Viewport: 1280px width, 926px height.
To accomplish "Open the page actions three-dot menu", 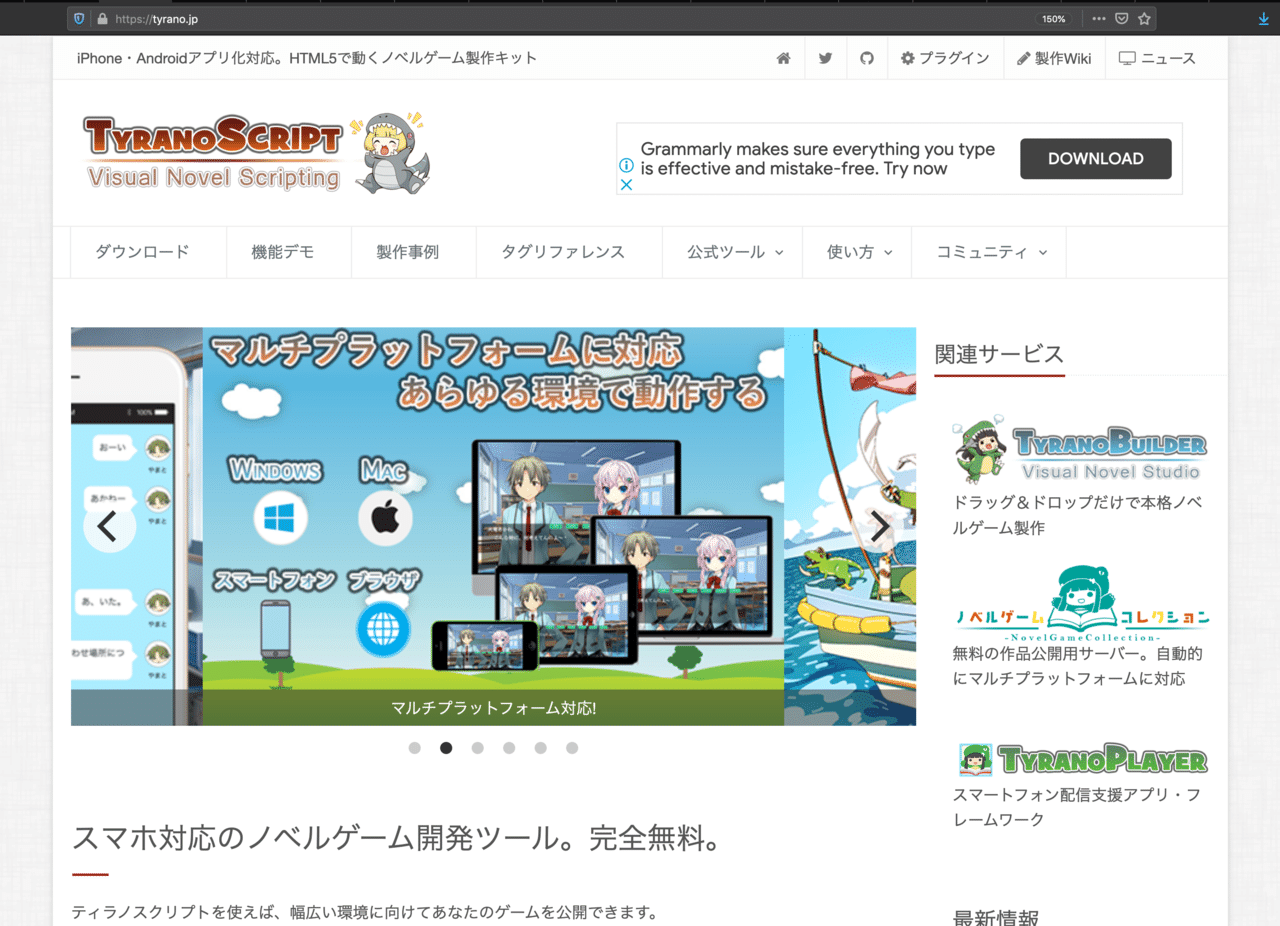I will (1099, 18).
